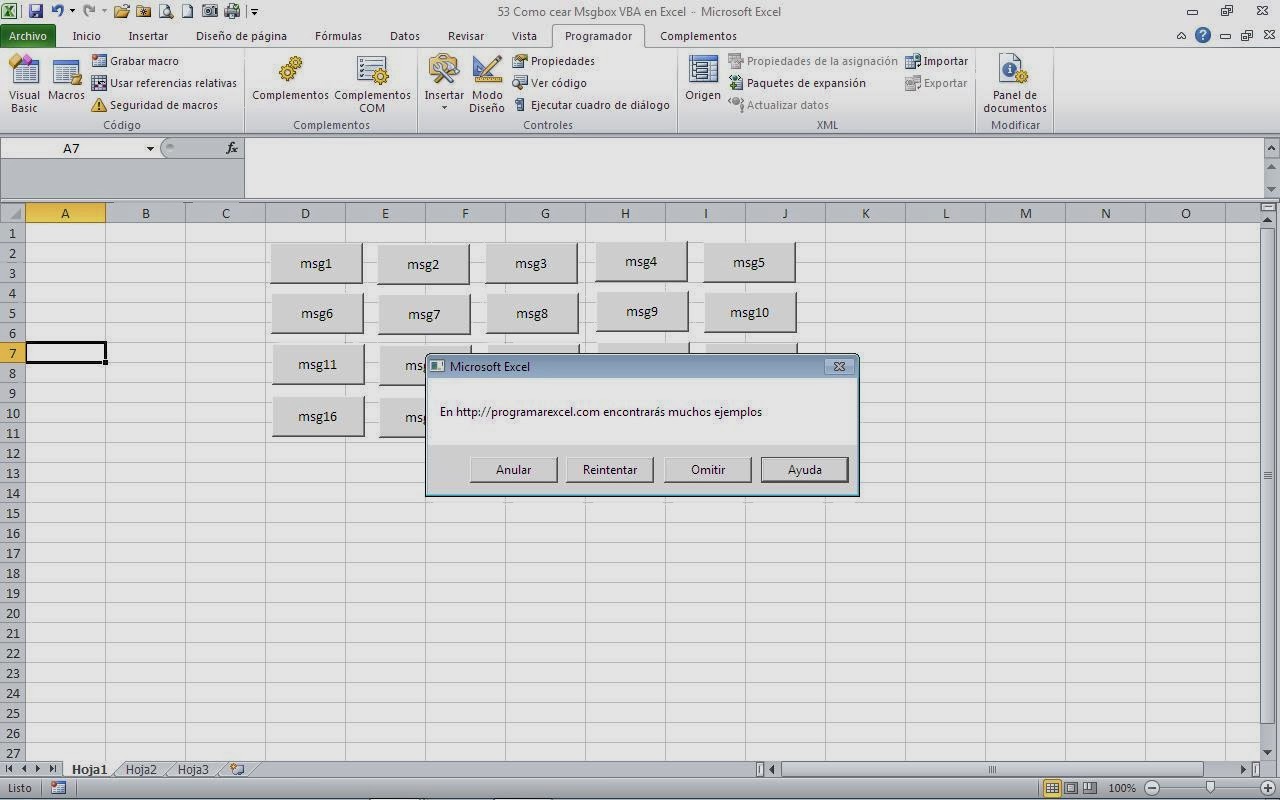Click Ejecutar cuadro de diálogo
The height and width of the screenshot is (800, 1280).
(x=591, y=105)
